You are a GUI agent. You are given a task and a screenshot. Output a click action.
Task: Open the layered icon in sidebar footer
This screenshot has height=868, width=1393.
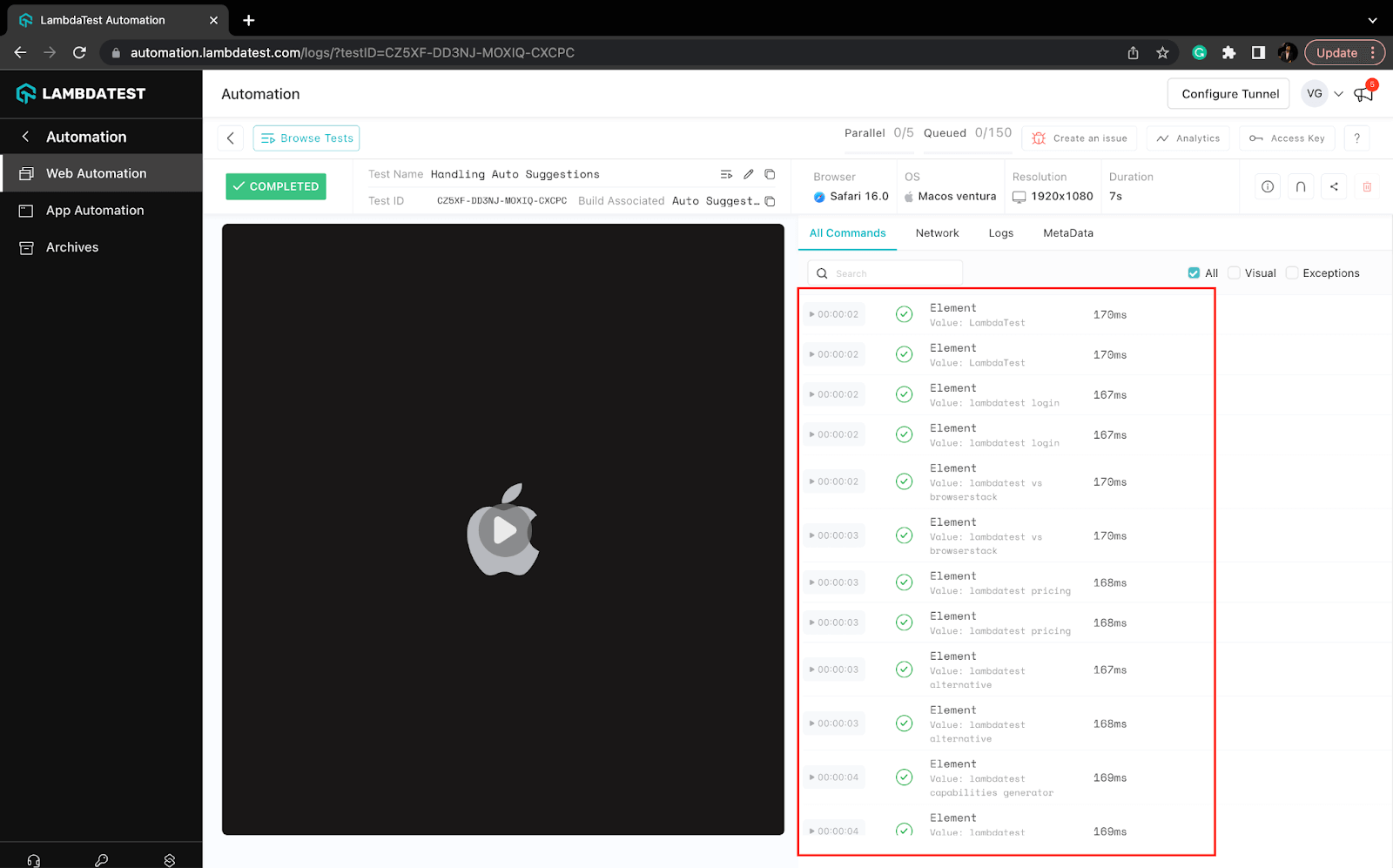(169, 860)
